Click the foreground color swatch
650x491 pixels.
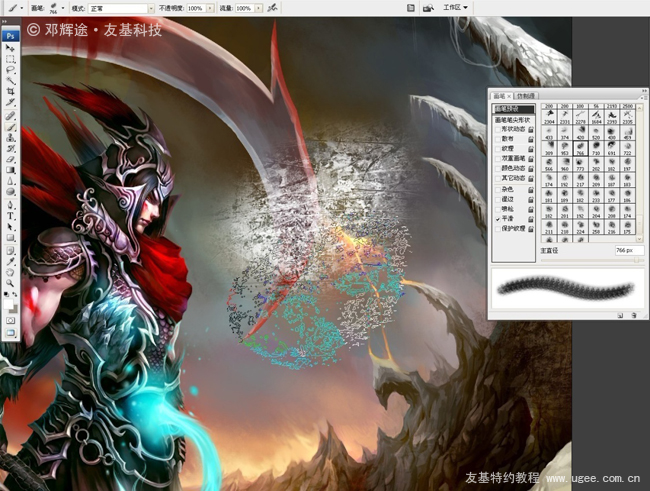(9, 305)
